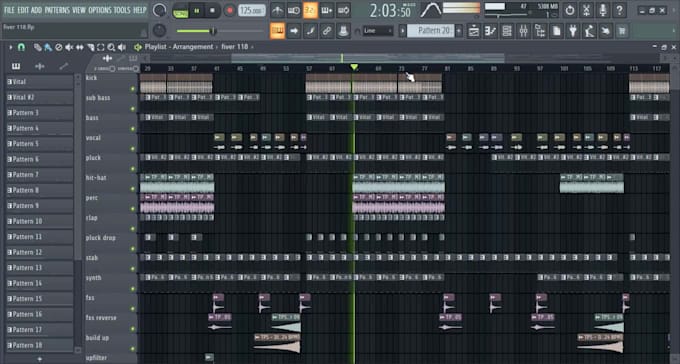
Task: Show automation clips tab in picker panel
Action: (x=64, y=66)
